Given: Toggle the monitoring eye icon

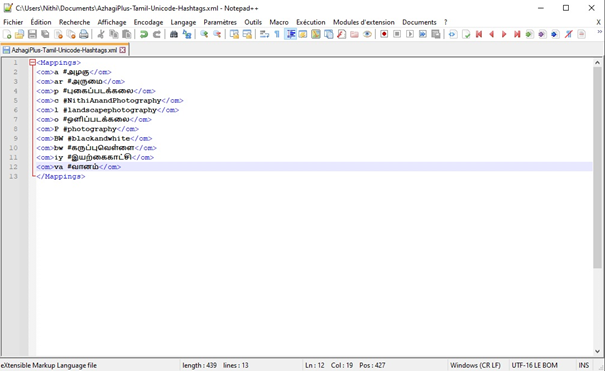Looking at the screenshot, I should tap(367, 34).
